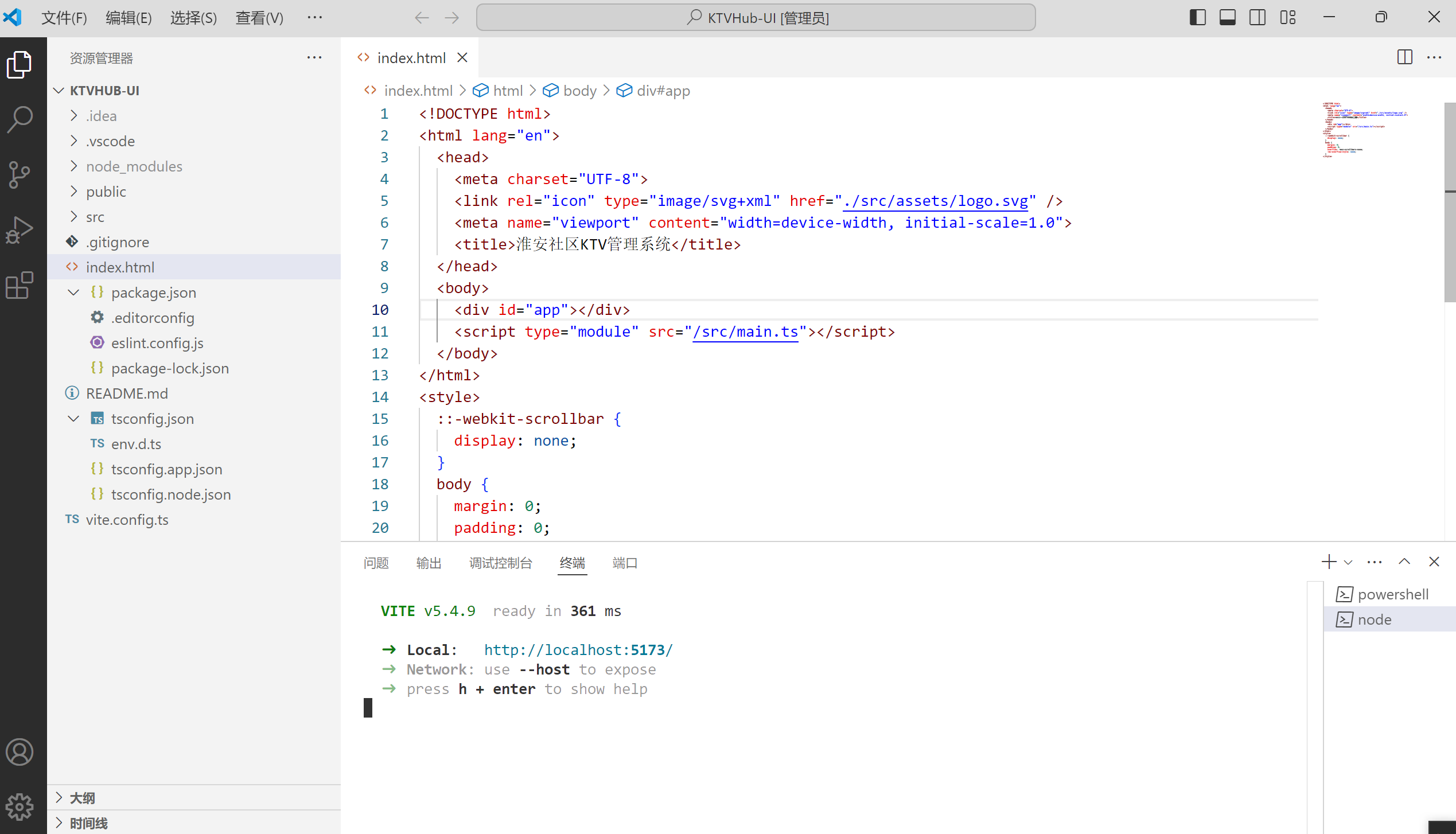Open the Extensions view

click(x=20, y=285)
